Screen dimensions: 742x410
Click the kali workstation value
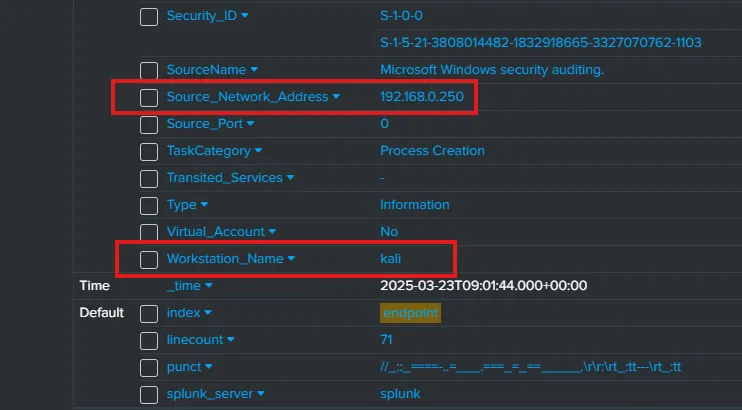(391, 259)
